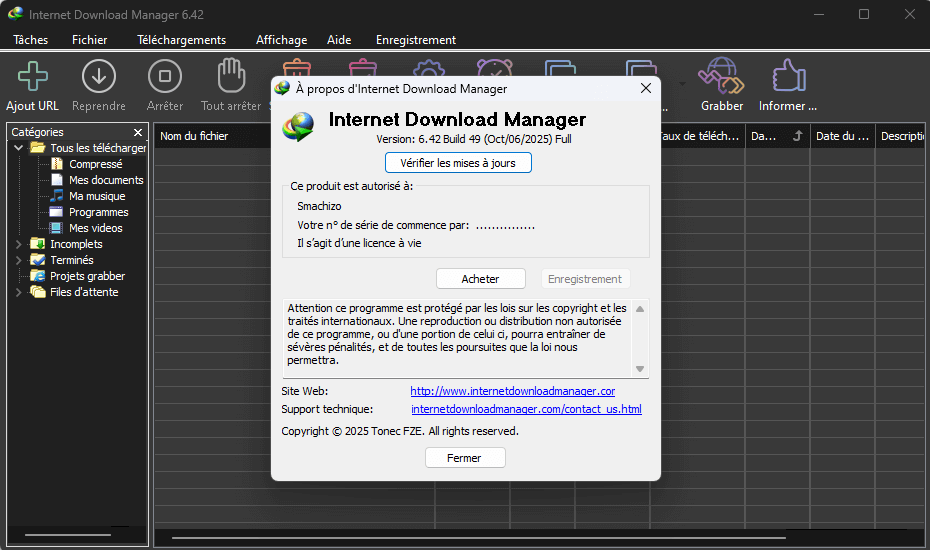Open the Enregistrement menu
This screenshot has height=550, width=930.
click(416, 40)
